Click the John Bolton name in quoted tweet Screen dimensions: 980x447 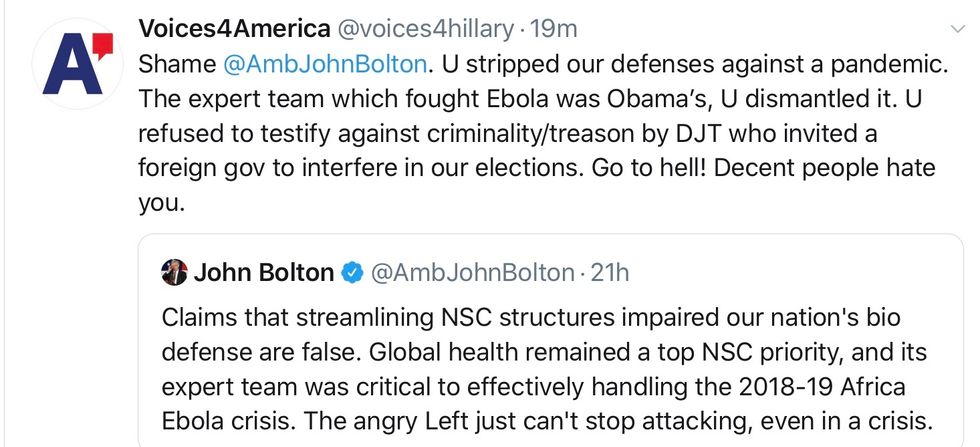pos(263,272)
